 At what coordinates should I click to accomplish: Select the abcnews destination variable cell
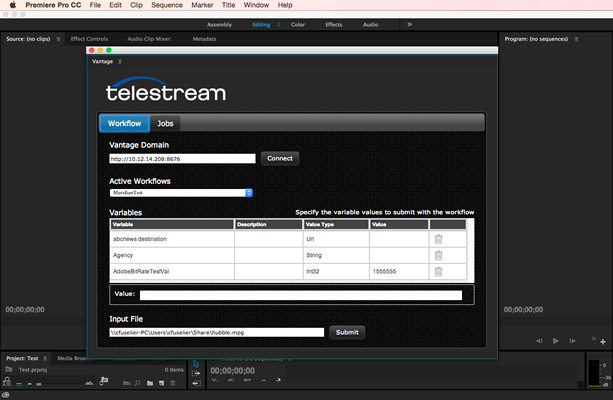[172, 239]
